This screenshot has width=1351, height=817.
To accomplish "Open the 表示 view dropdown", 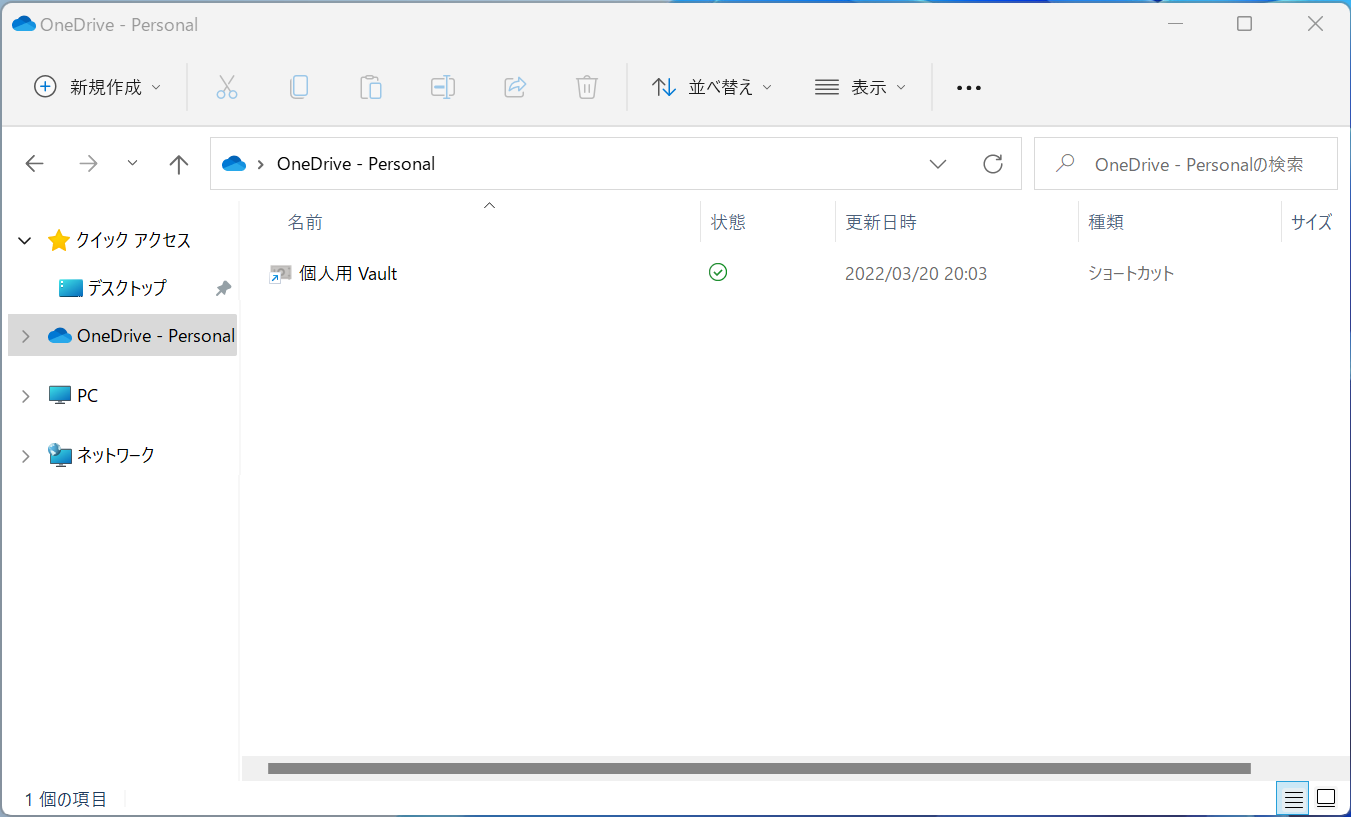I will click(860, 87).
